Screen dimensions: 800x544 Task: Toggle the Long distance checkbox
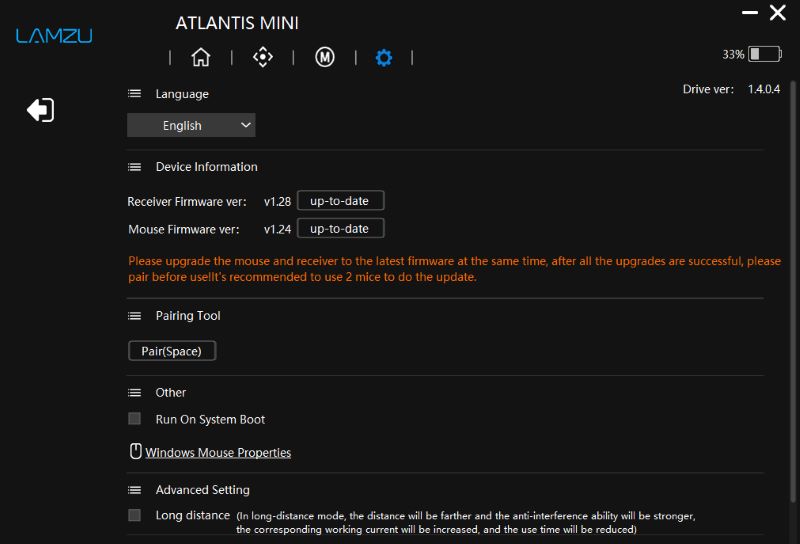click(x=135, y=515)
